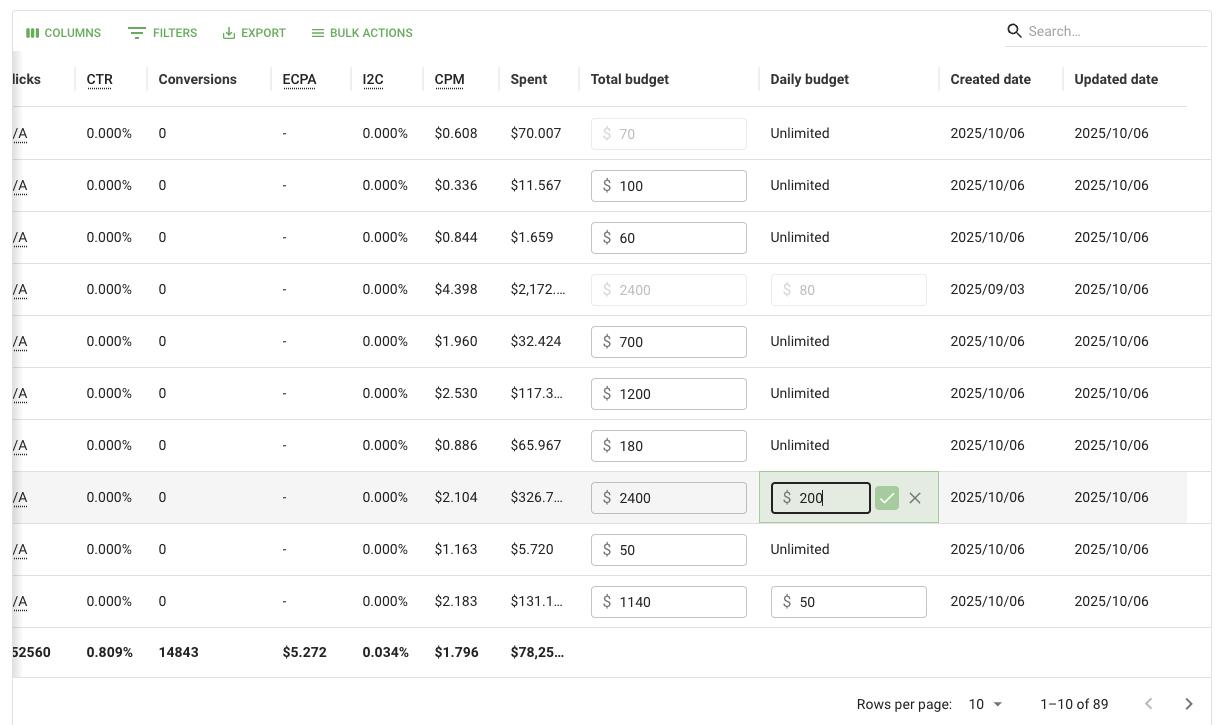Edit total budget field showing 1140

(678, 602)
